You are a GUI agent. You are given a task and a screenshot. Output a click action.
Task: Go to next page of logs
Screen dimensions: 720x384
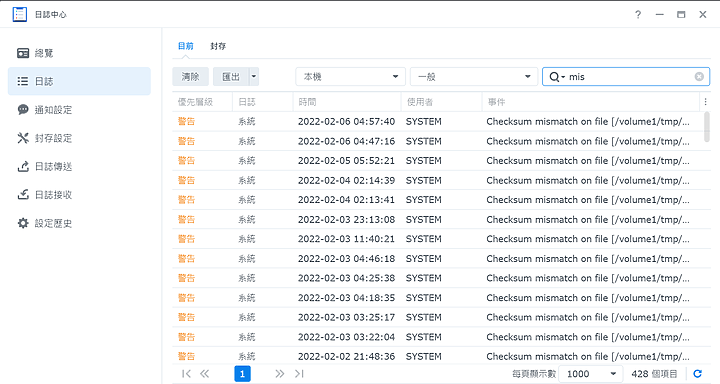point(280,374)
